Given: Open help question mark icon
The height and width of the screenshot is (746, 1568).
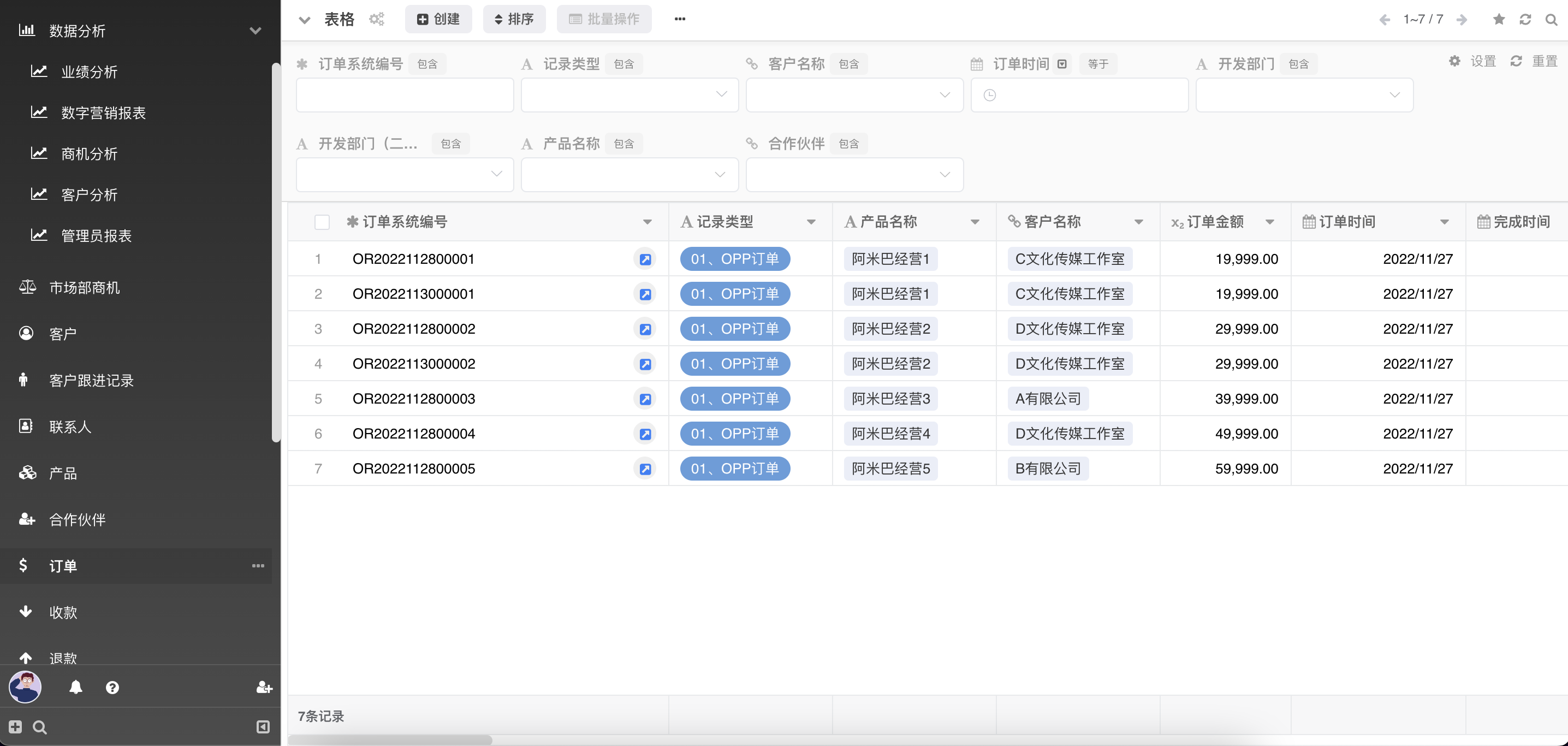Looking at the screenshot, I should pyautogui.click(x=112, y=688).
